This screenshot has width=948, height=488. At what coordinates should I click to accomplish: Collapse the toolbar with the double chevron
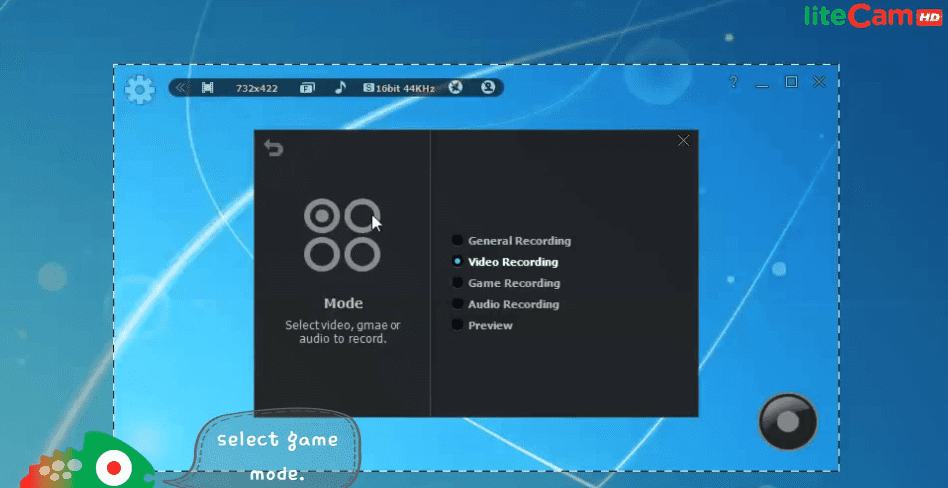(180, 88)
